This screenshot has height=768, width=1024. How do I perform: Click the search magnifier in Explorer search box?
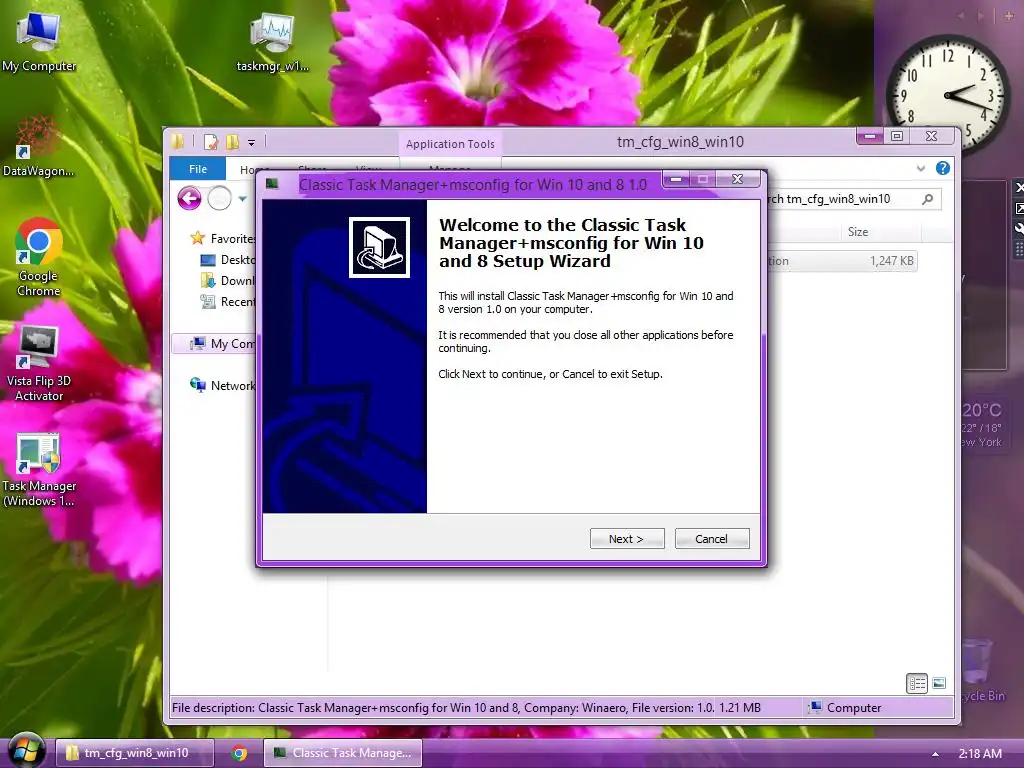pyautogui.click(x=927, y=199)
